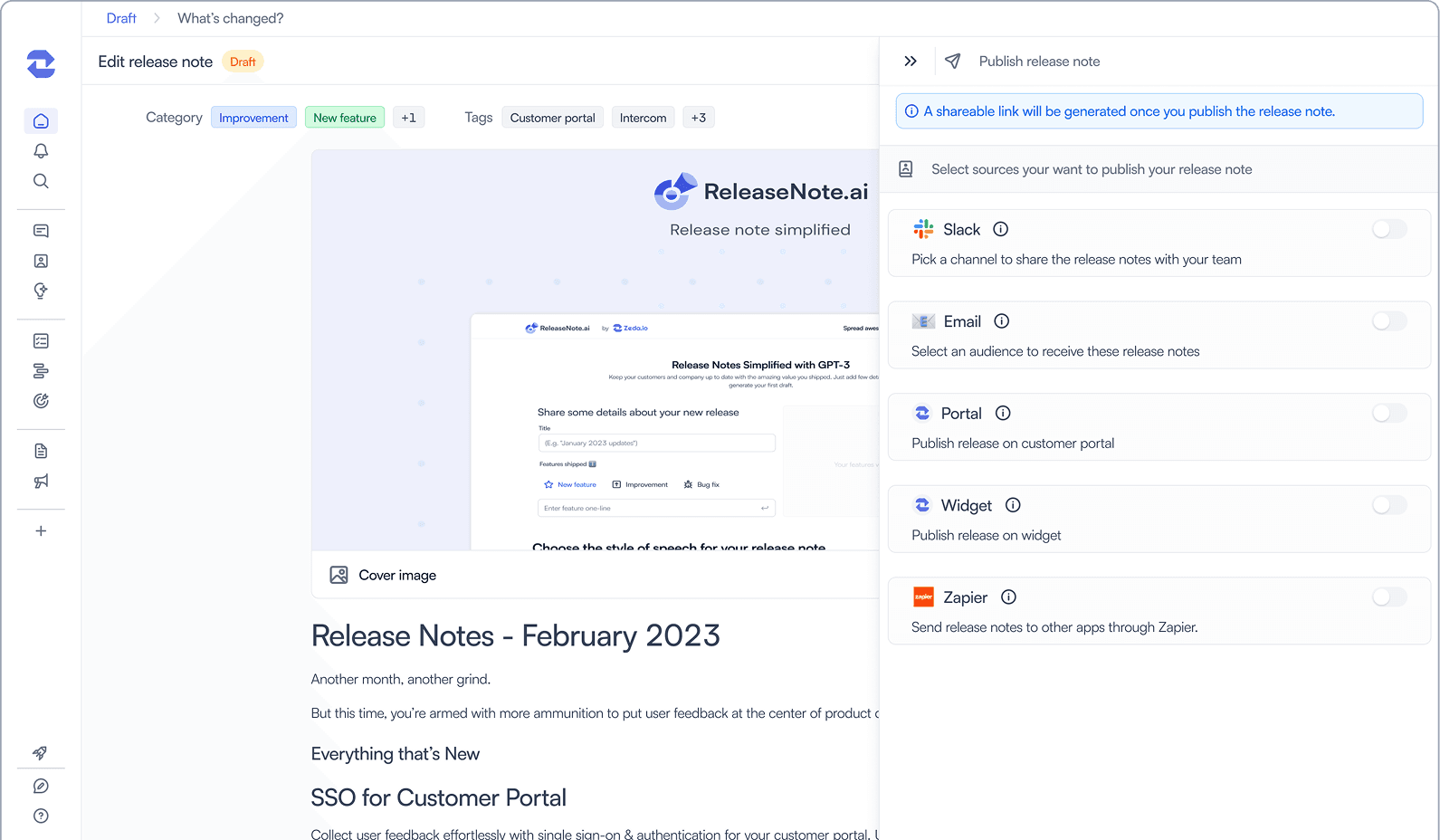Click the Cover image label
Viewport: 1440px width, 840px height.
[x=397, y=576]
